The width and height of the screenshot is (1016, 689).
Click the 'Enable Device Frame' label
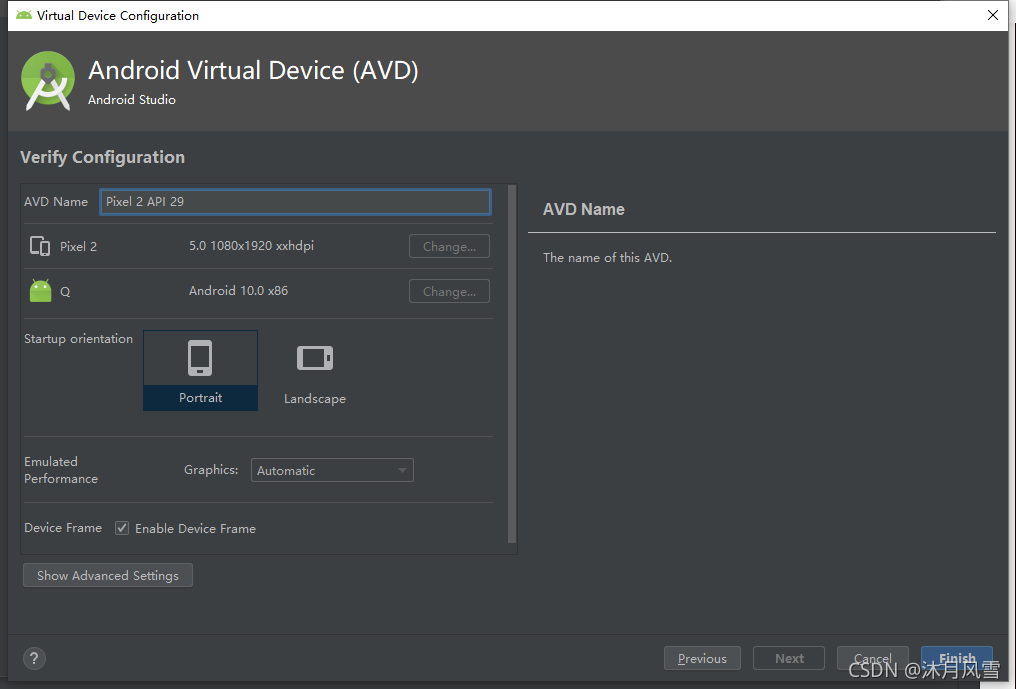[x=195, y=529]
